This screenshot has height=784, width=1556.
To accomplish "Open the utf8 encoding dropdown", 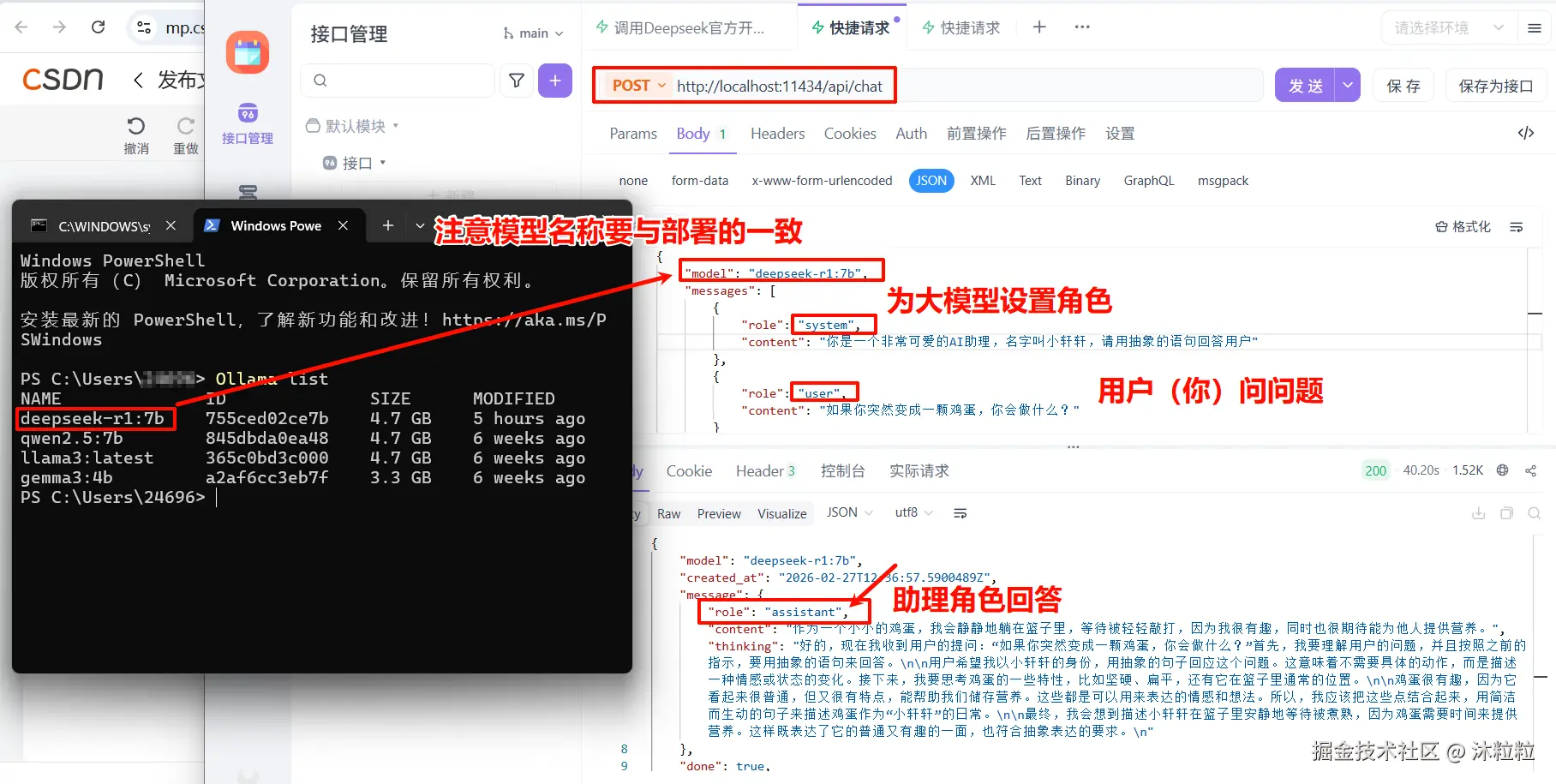I will [913, 512].
